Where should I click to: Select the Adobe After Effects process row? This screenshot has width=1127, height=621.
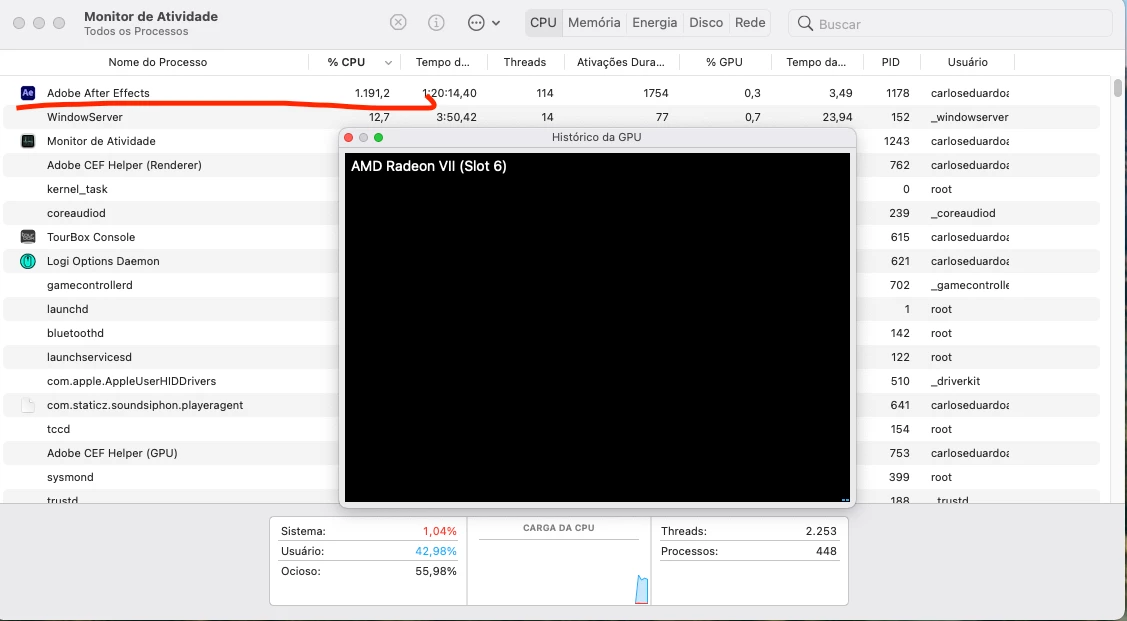(551, 93)
